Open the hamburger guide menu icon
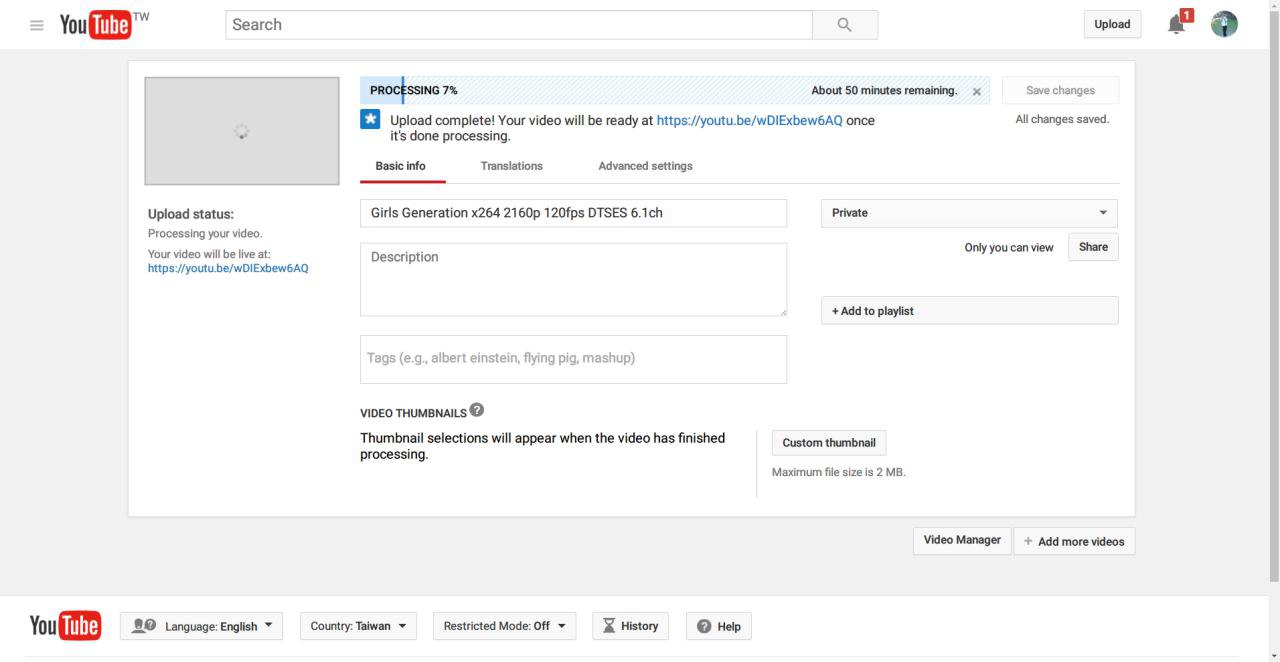The width and height of the screenshot is (1280, 662). [x=37, y=25]
